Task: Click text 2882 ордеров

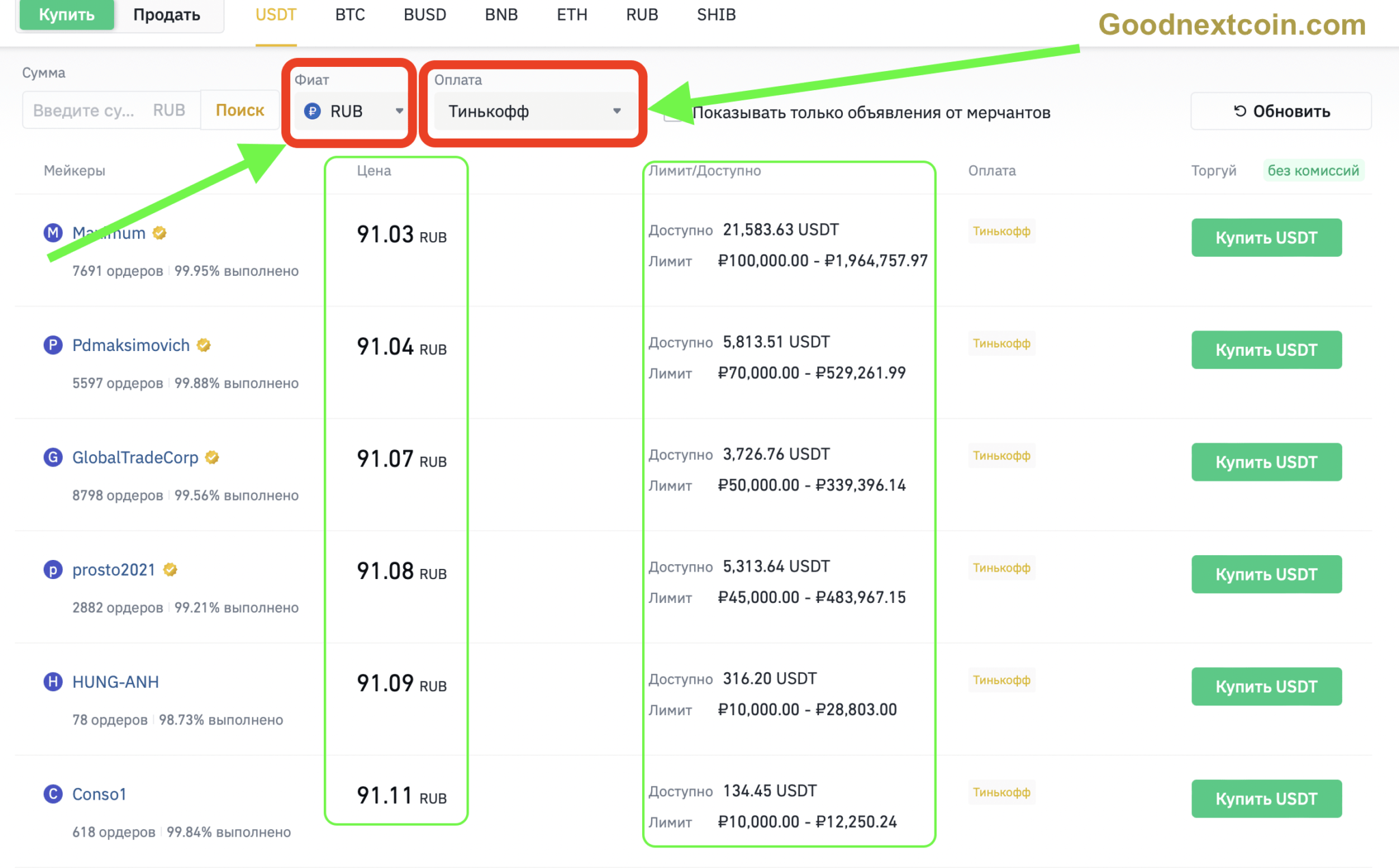Action: point(117,608)
